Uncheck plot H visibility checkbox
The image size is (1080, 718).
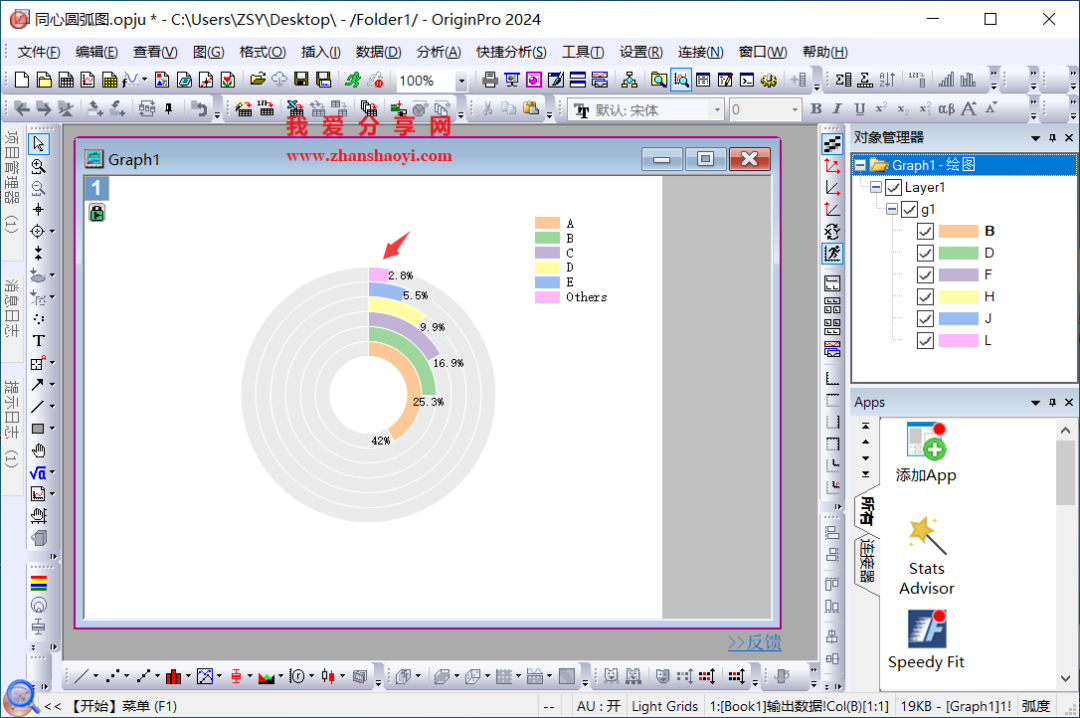coord(925,297)
